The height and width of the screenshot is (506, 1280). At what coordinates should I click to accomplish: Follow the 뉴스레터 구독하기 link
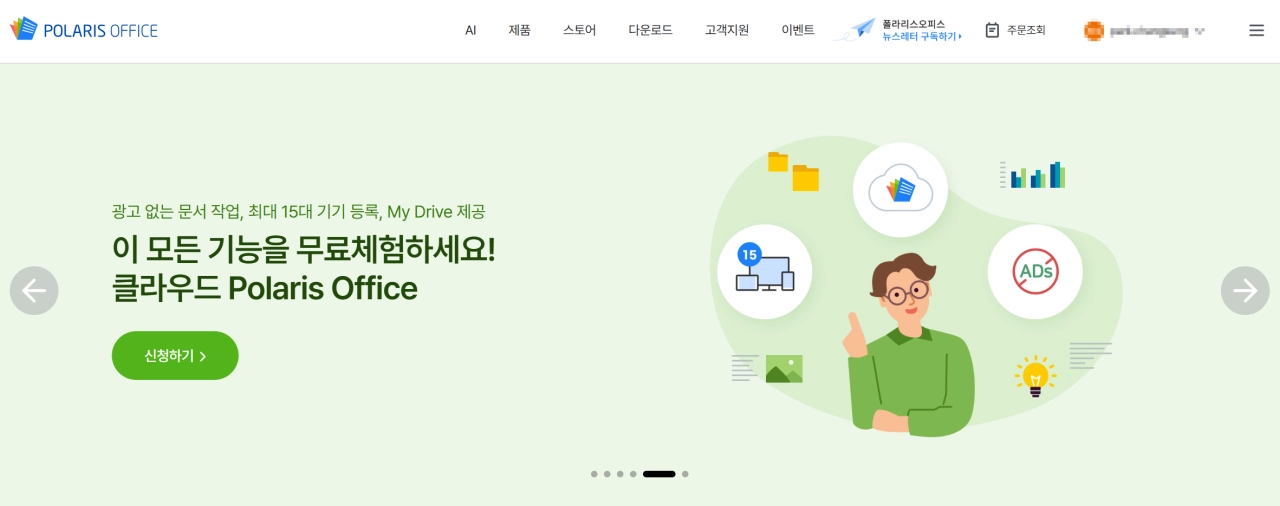point(921,36)
